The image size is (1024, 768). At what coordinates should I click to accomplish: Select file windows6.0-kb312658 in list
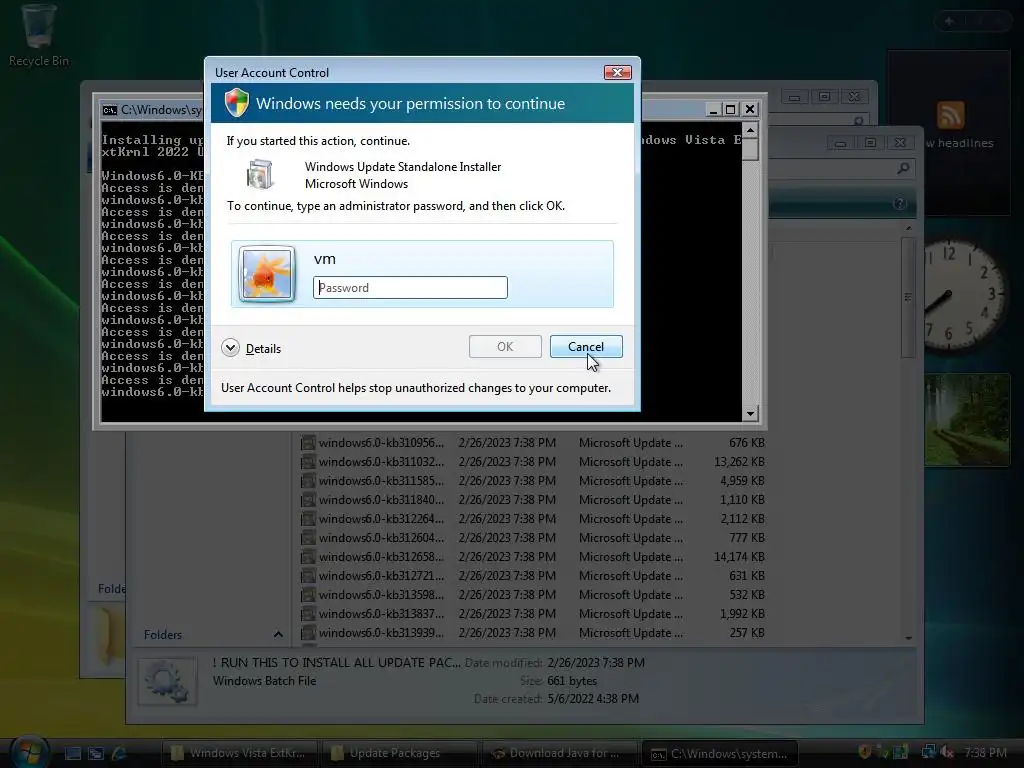(x=532, y=556)
